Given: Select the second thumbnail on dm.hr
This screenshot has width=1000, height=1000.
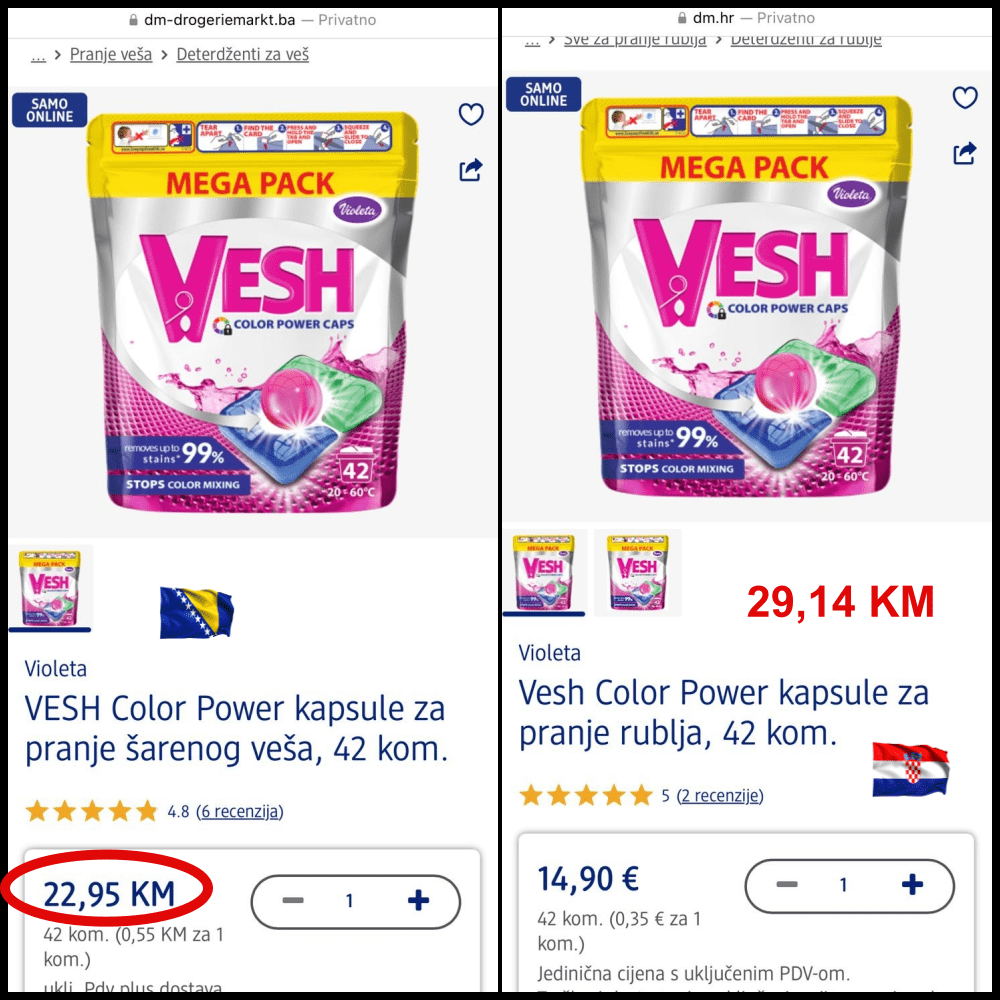Looking at the screenshot, I should [637, 571].
